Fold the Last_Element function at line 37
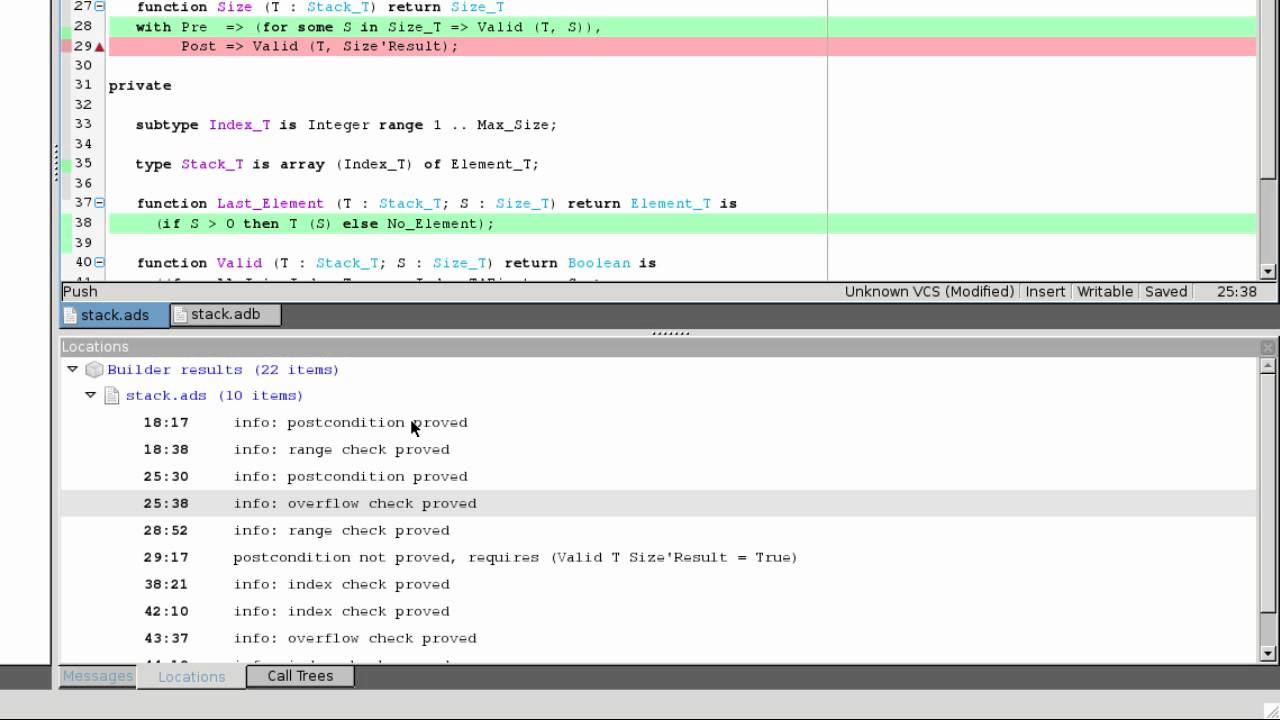Viewport: 1280px width, 720px height. pos(99,203)
